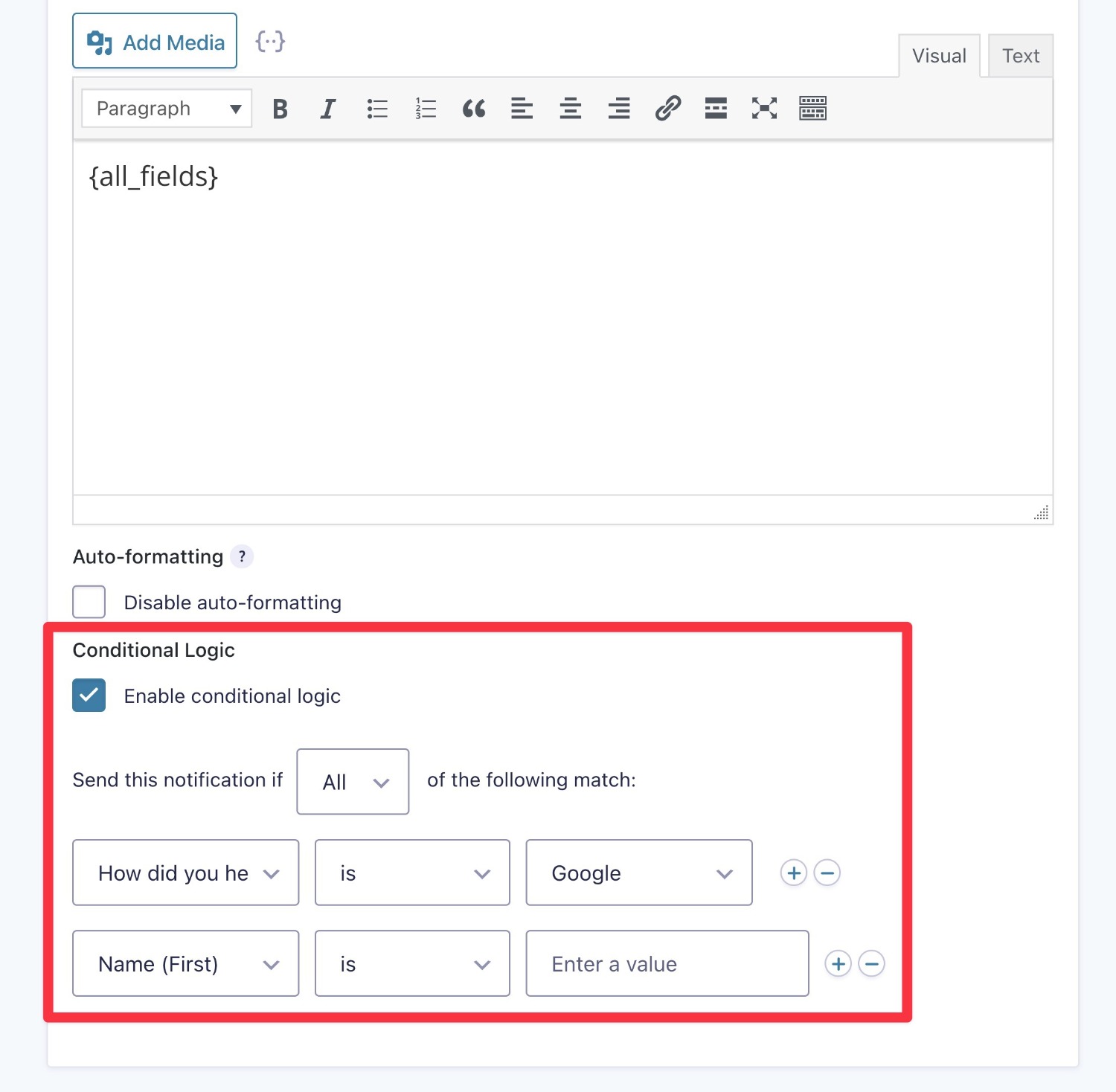This screenshot has height=1092, width=1116.
Task: Toggle the toolbar kitchen sink icon
Action: click(812, 109)
